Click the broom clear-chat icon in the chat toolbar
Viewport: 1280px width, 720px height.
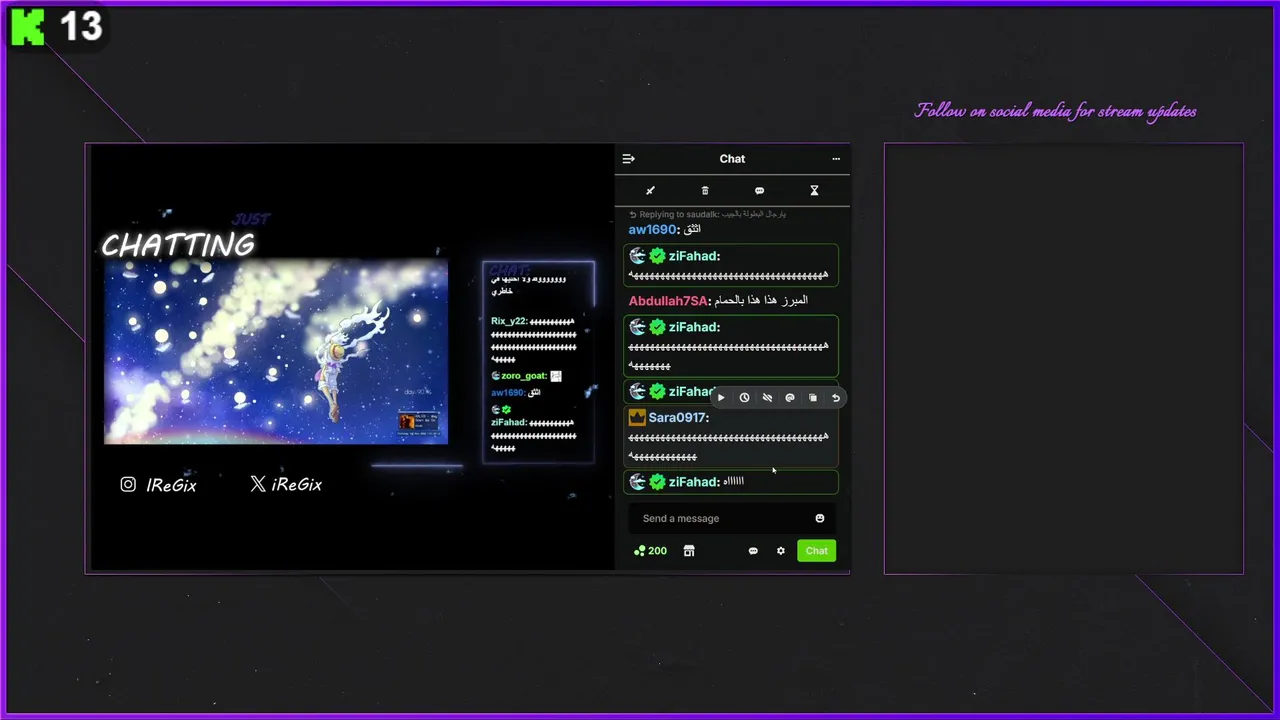click(x=650, y=190)
